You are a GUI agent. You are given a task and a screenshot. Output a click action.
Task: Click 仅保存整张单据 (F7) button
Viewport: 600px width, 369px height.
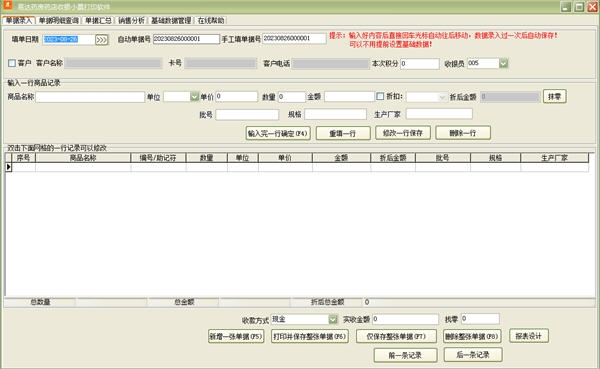coord(396,336)
